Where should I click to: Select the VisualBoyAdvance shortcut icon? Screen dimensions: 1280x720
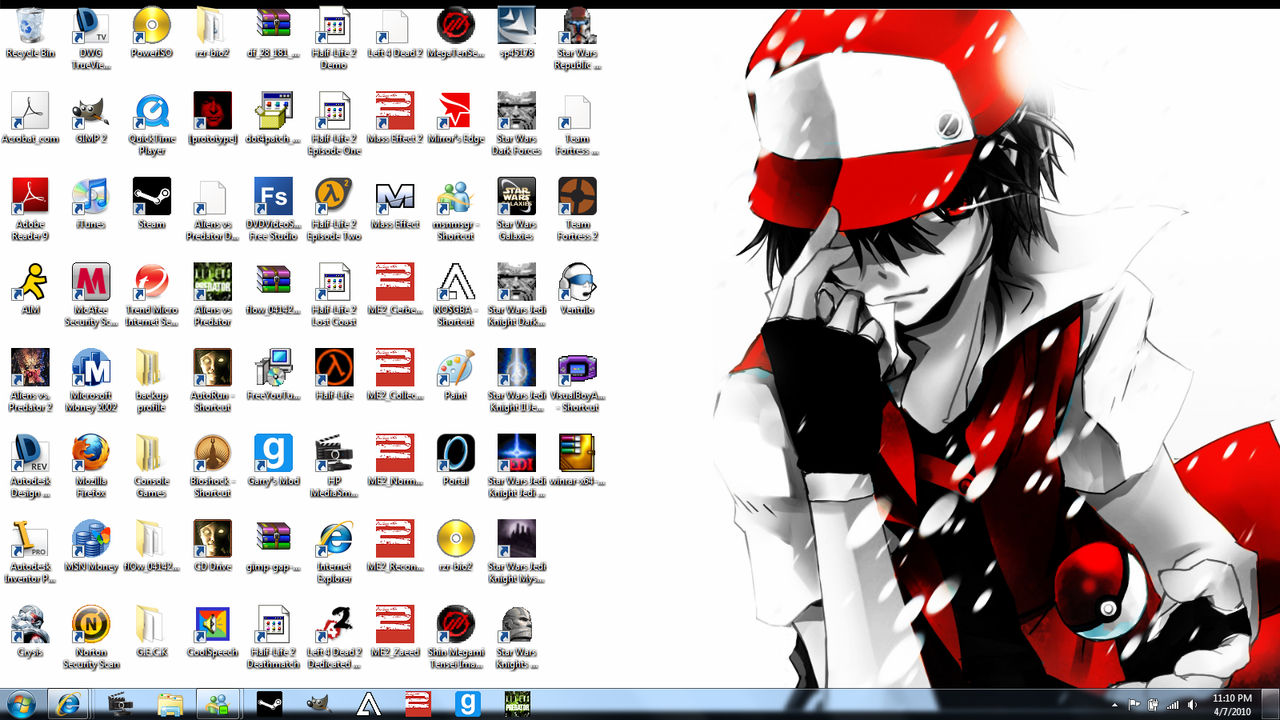coord(577,381)
